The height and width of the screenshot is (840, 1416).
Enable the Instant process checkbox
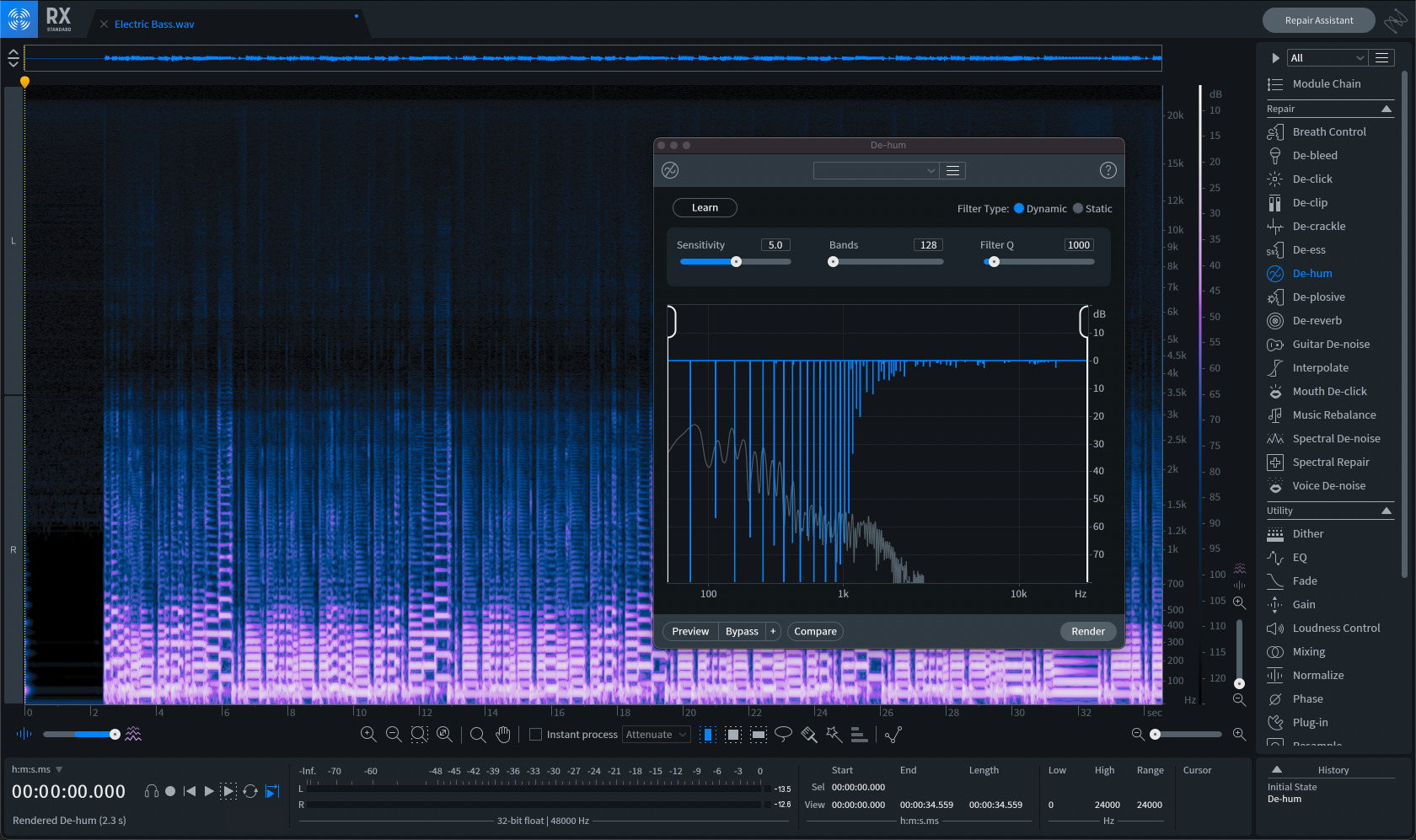(x=535, y=735)
